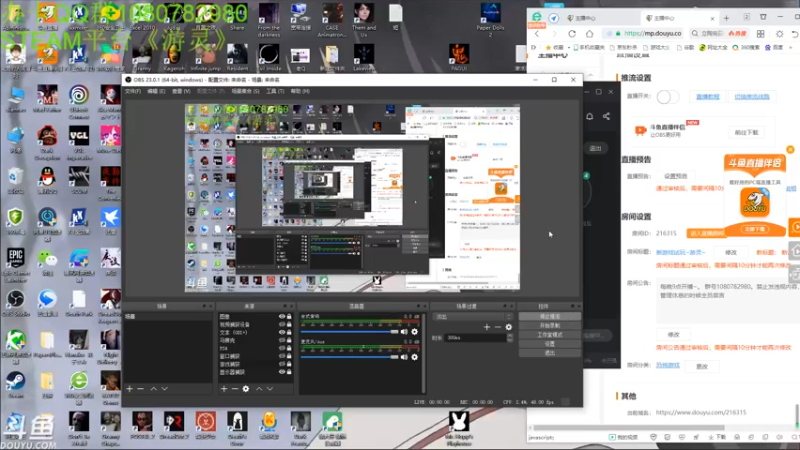
Task: Close the orange Douyu companion popup ad
Action: coord(790,149)
